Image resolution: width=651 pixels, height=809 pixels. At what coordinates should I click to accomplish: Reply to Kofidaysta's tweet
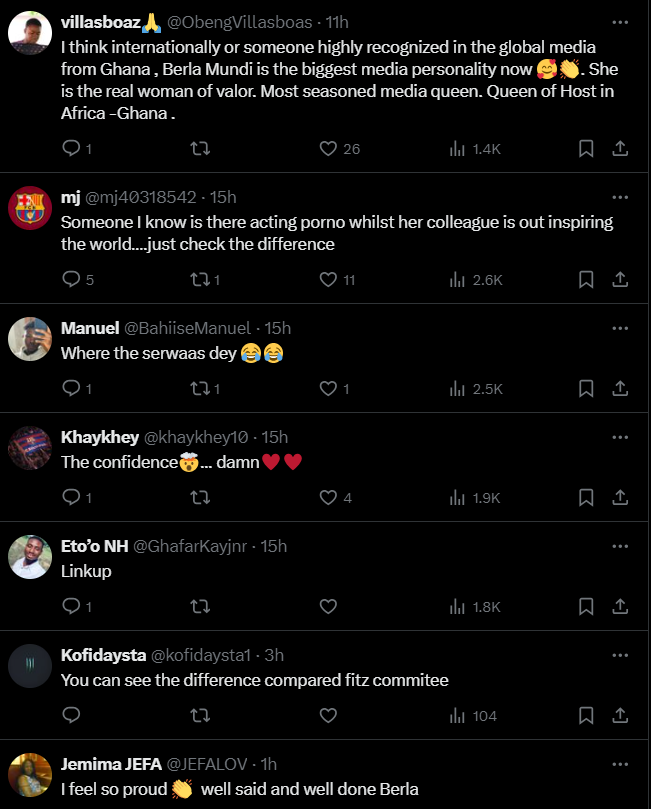click(71, 715)
